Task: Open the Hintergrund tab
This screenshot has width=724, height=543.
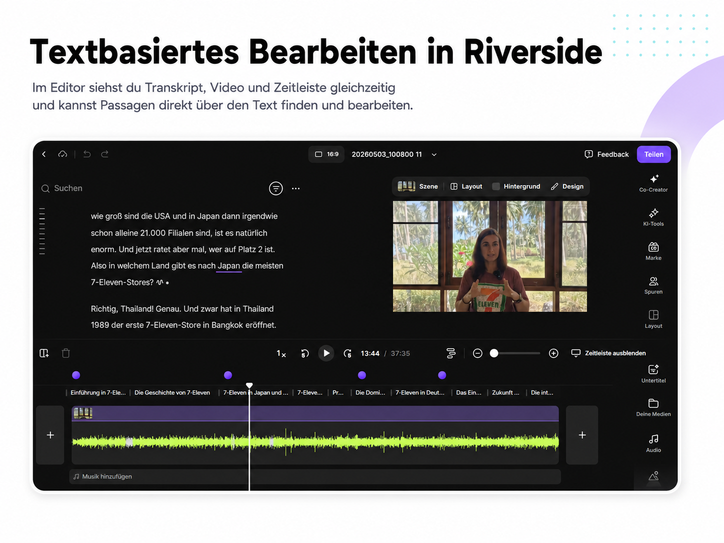Action: 516,187
